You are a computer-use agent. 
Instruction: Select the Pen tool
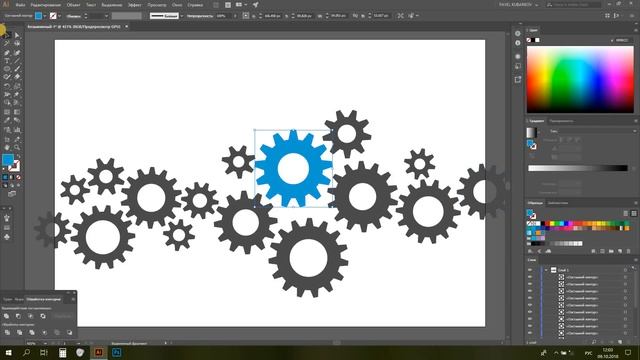[x=7, y=53]
